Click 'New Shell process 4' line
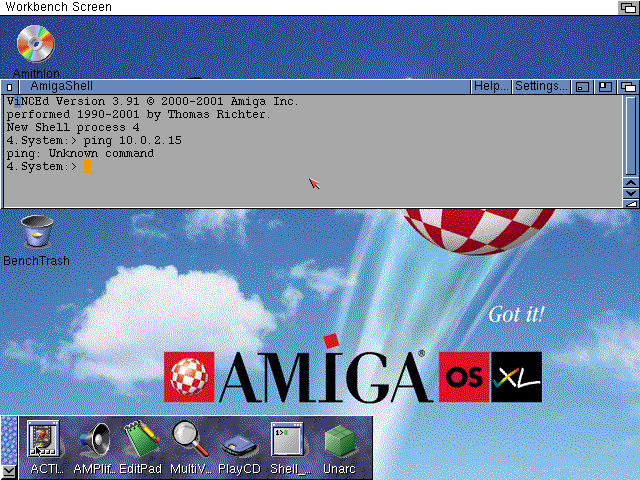The height and width of the screenshot is (480, 640). [x=73, y=127]
